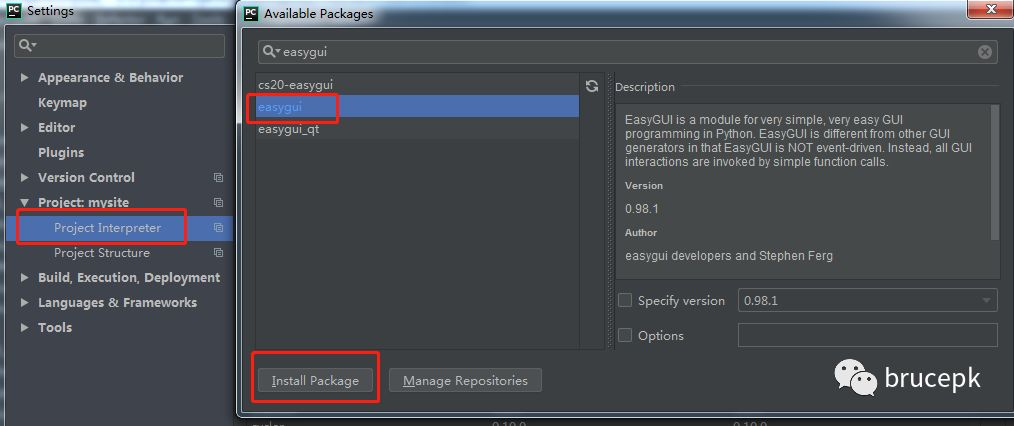The width and height of the screenshot is (1014, 426).
Task: Click the copy icon beside Project Structure
Action: (218, 253)
